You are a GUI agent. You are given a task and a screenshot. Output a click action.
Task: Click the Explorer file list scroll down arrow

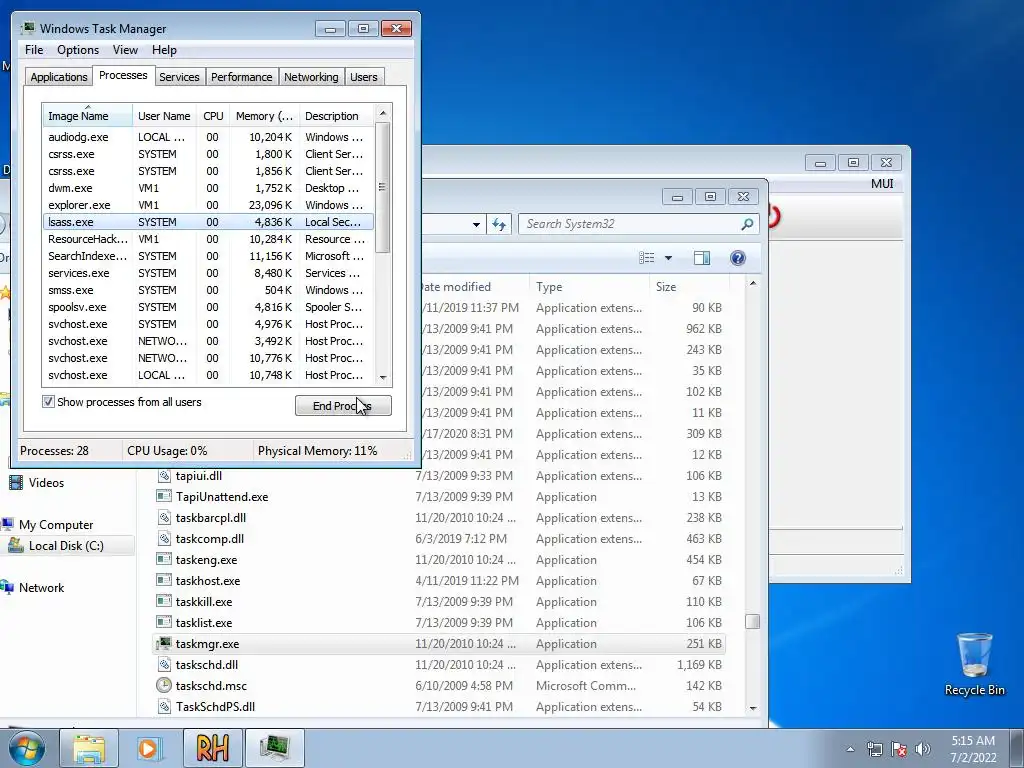click(x=753, y=708)
